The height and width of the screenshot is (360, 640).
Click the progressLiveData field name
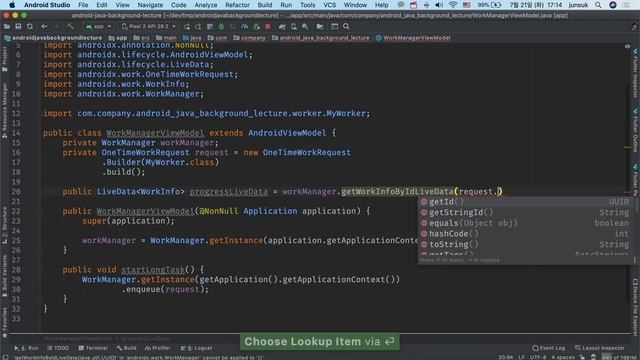click(x=229, y=192)
